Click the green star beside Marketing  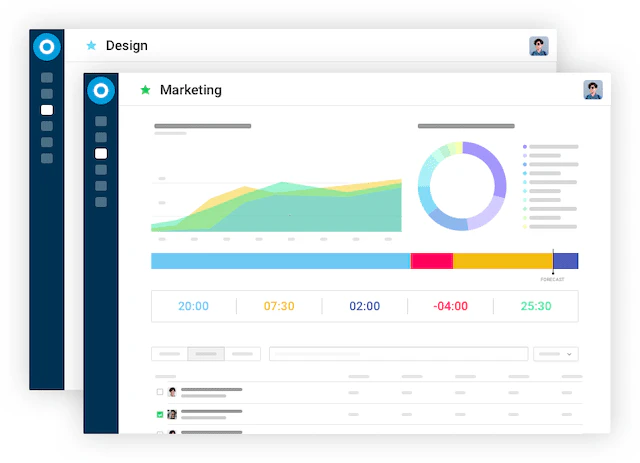pyautogui.click(x=145, y=90)
